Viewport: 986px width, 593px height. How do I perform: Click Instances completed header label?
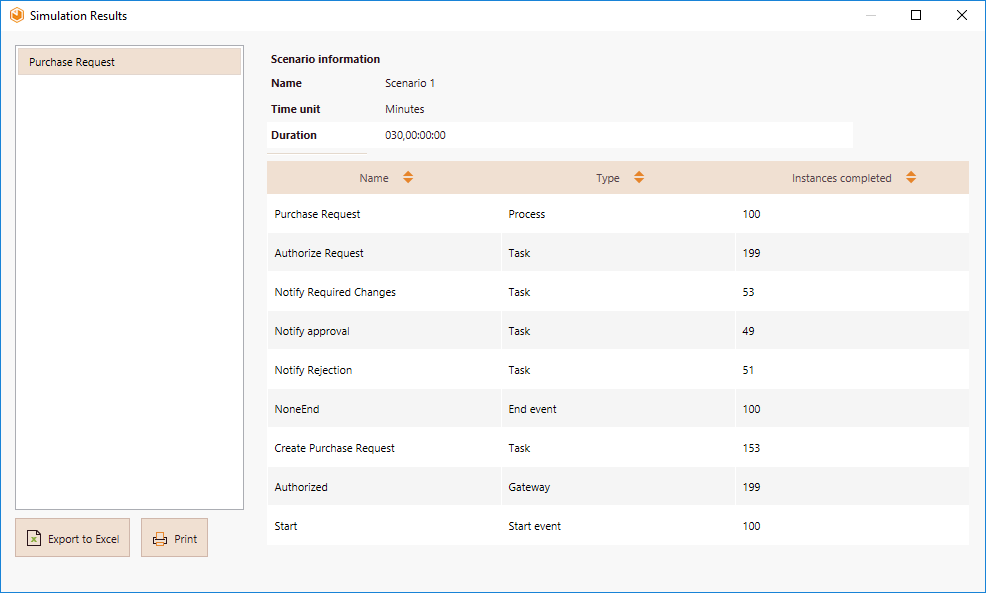pos(841,178)
